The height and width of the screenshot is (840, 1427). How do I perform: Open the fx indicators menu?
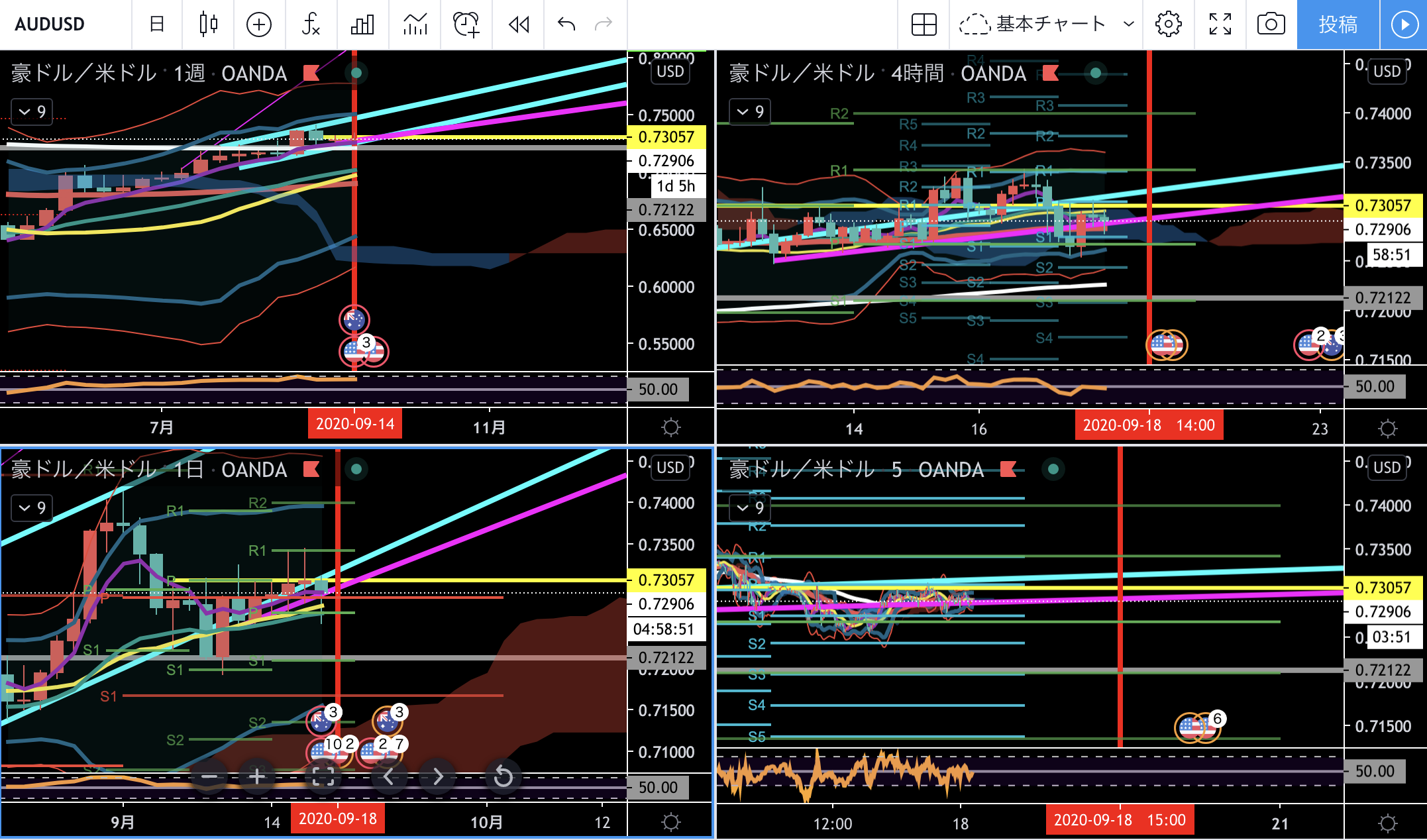[x=310, y=25]
